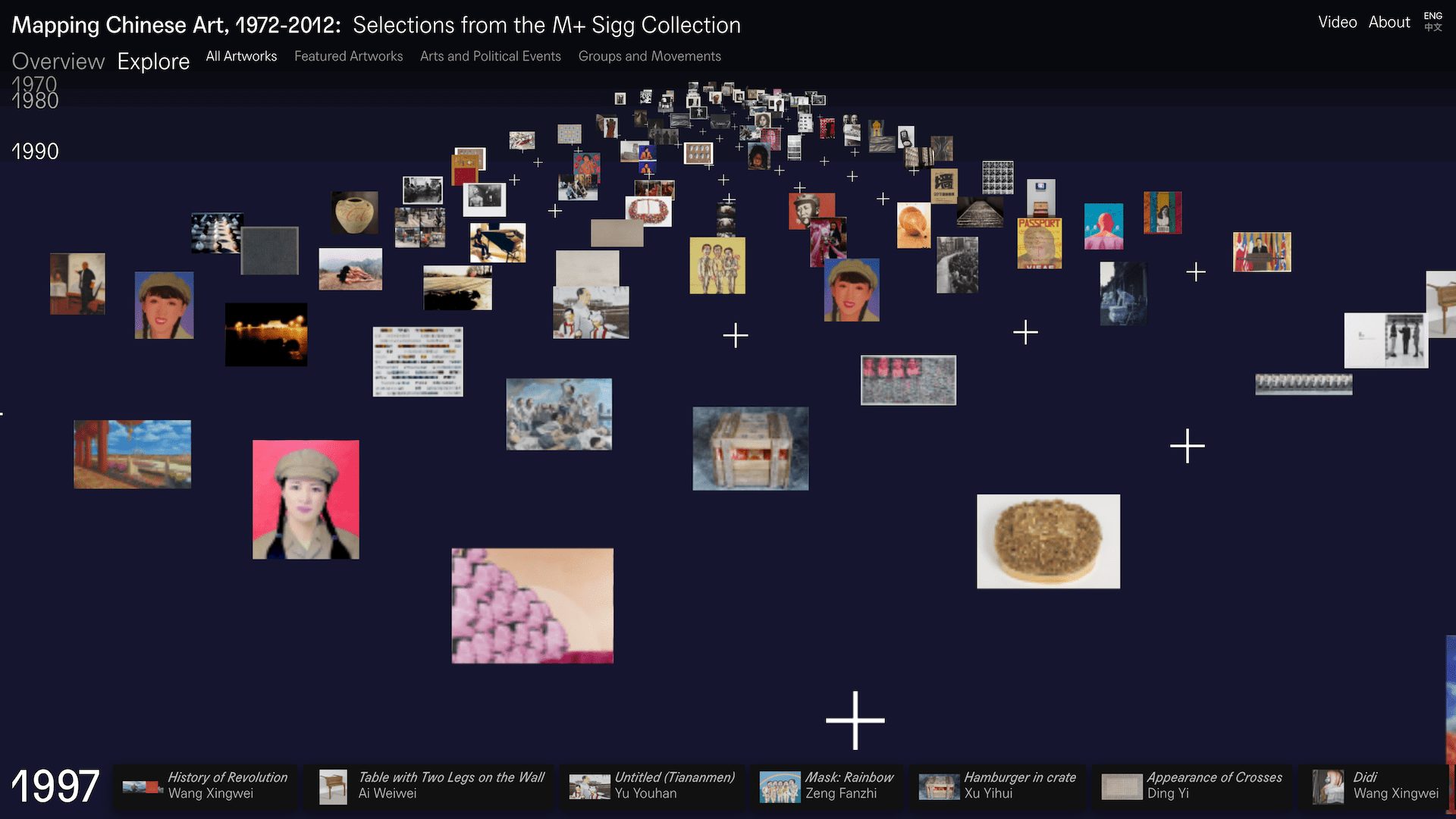
Task: Open the pink figures on grey panel artwork
Action: click(908, 380)
